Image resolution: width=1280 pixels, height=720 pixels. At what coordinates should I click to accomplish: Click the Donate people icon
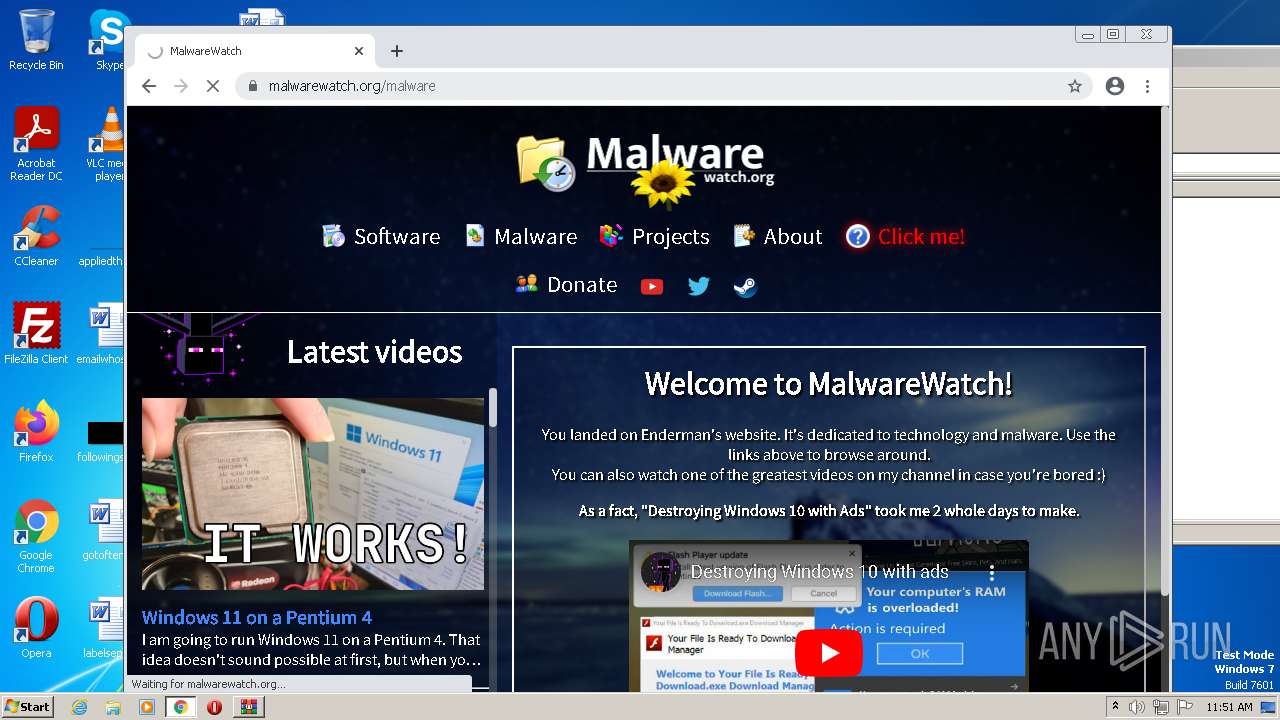(x=527, y=284)
